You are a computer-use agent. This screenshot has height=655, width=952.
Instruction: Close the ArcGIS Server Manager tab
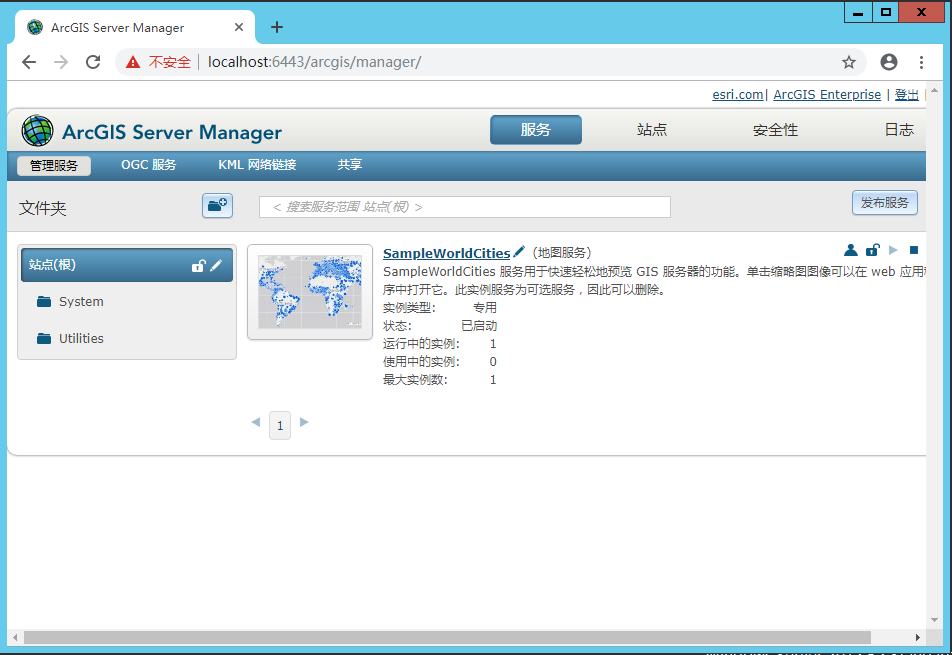point(239,27)
